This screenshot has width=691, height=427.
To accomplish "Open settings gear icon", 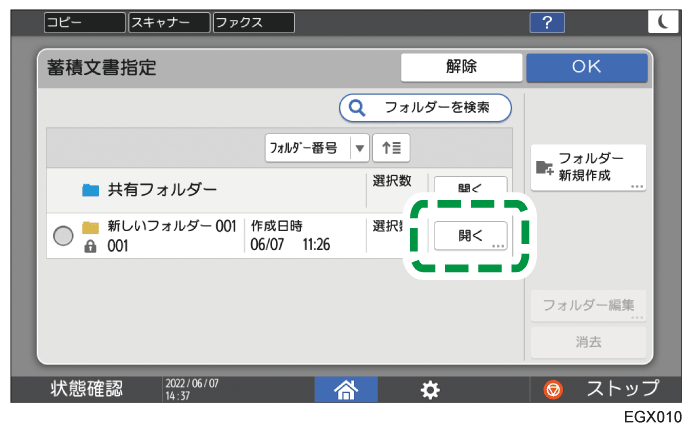I will click(x=430, y=390).
